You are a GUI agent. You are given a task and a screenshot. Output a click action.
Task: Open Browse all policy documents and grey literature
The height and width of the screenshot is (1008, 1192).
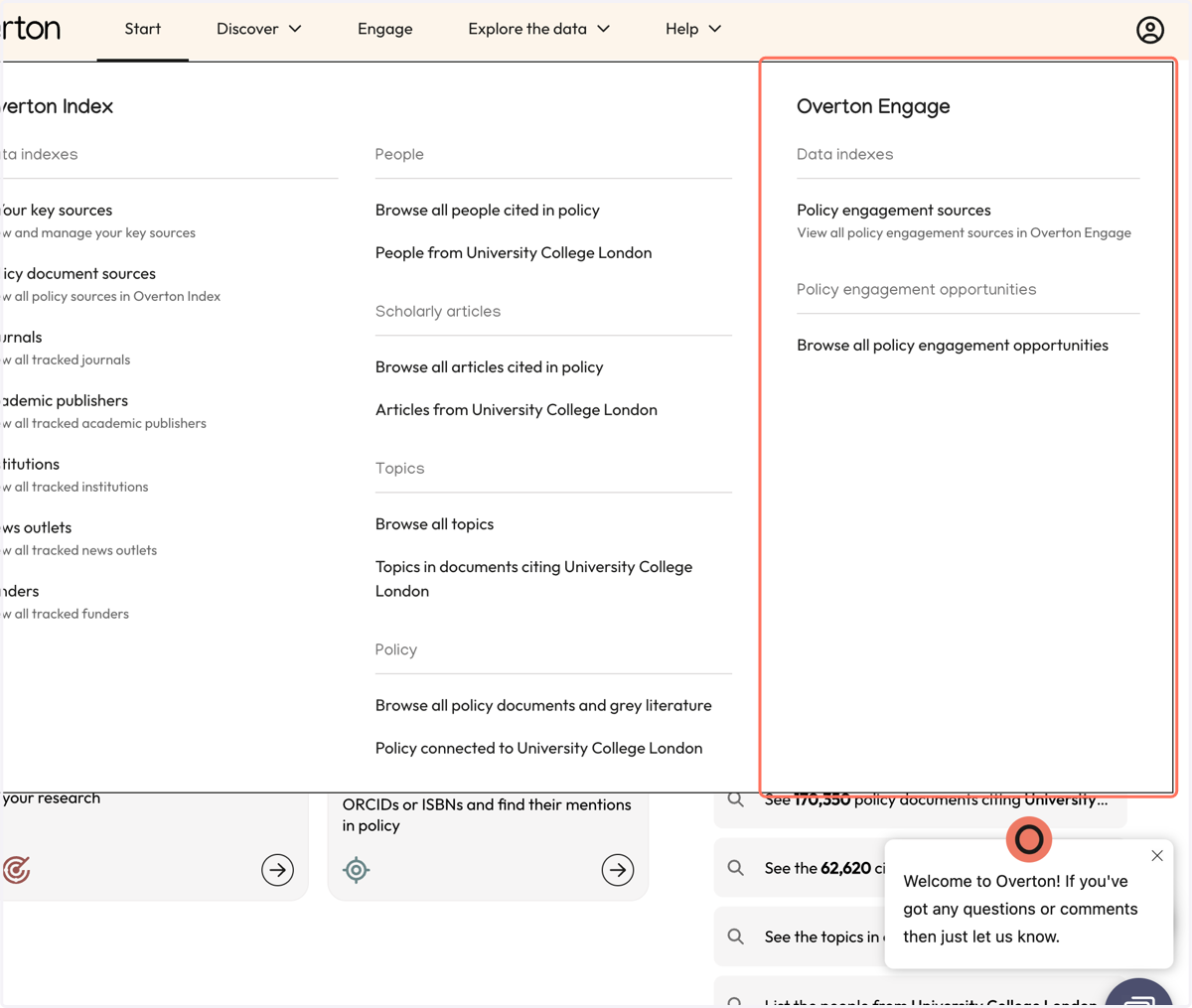[x=543, y=705]
